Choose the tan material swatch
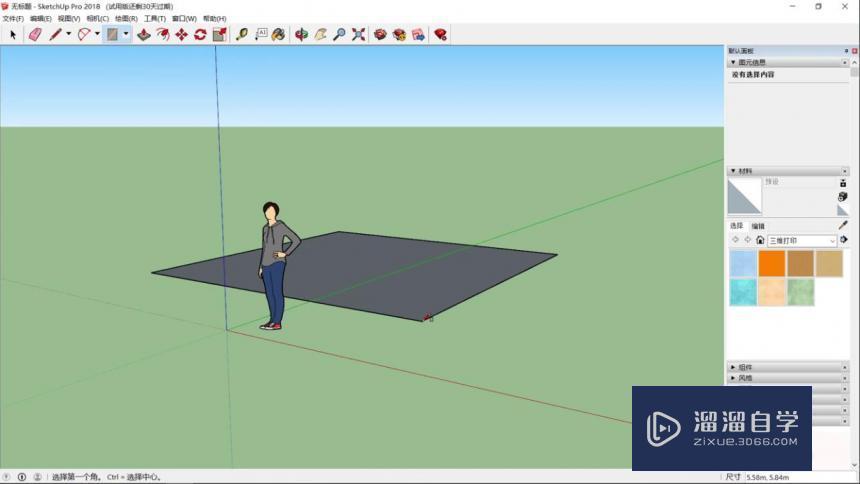The image size is (860, 484). tap(829, 263)
